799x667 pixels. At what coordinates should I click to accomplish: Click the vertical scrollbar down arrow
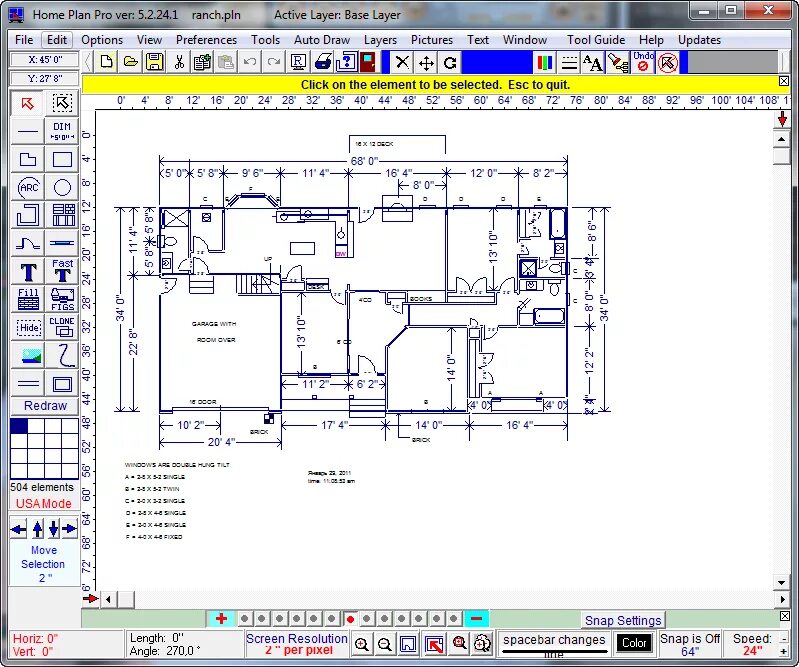782,582
